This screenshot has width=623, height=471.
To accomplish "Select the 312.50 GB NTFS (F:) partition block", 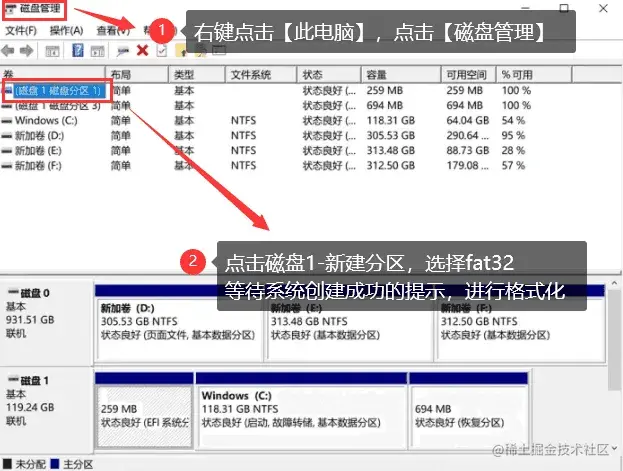I will [520, 322].
